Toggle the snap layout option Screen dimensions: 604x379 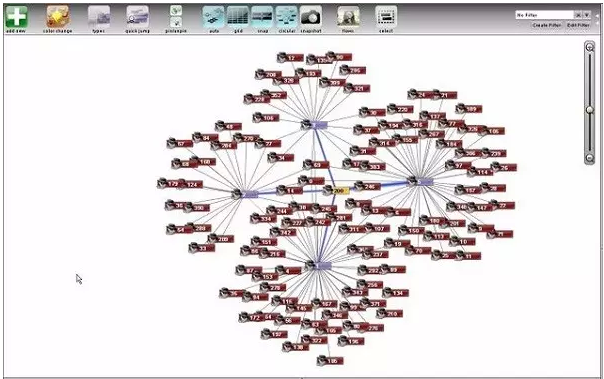[262, 17]
